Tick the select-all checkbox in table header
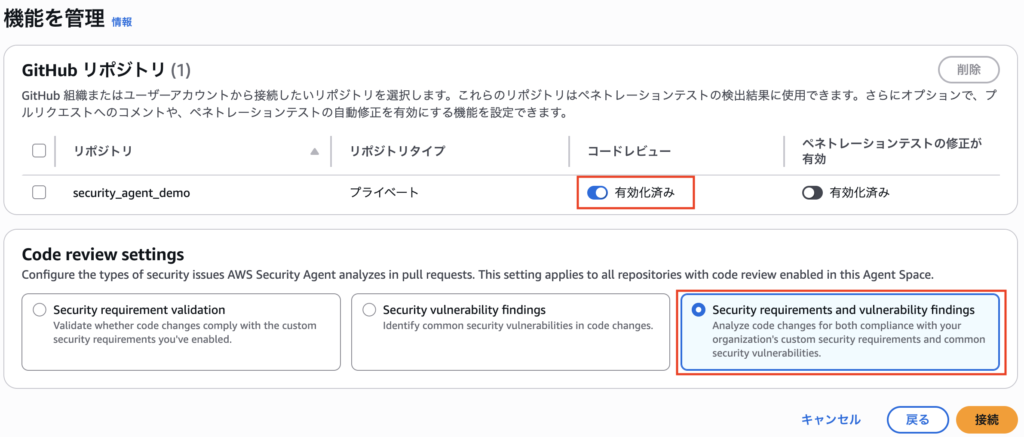The height and width of the screenshot is (437, 1024). point(40,151)
